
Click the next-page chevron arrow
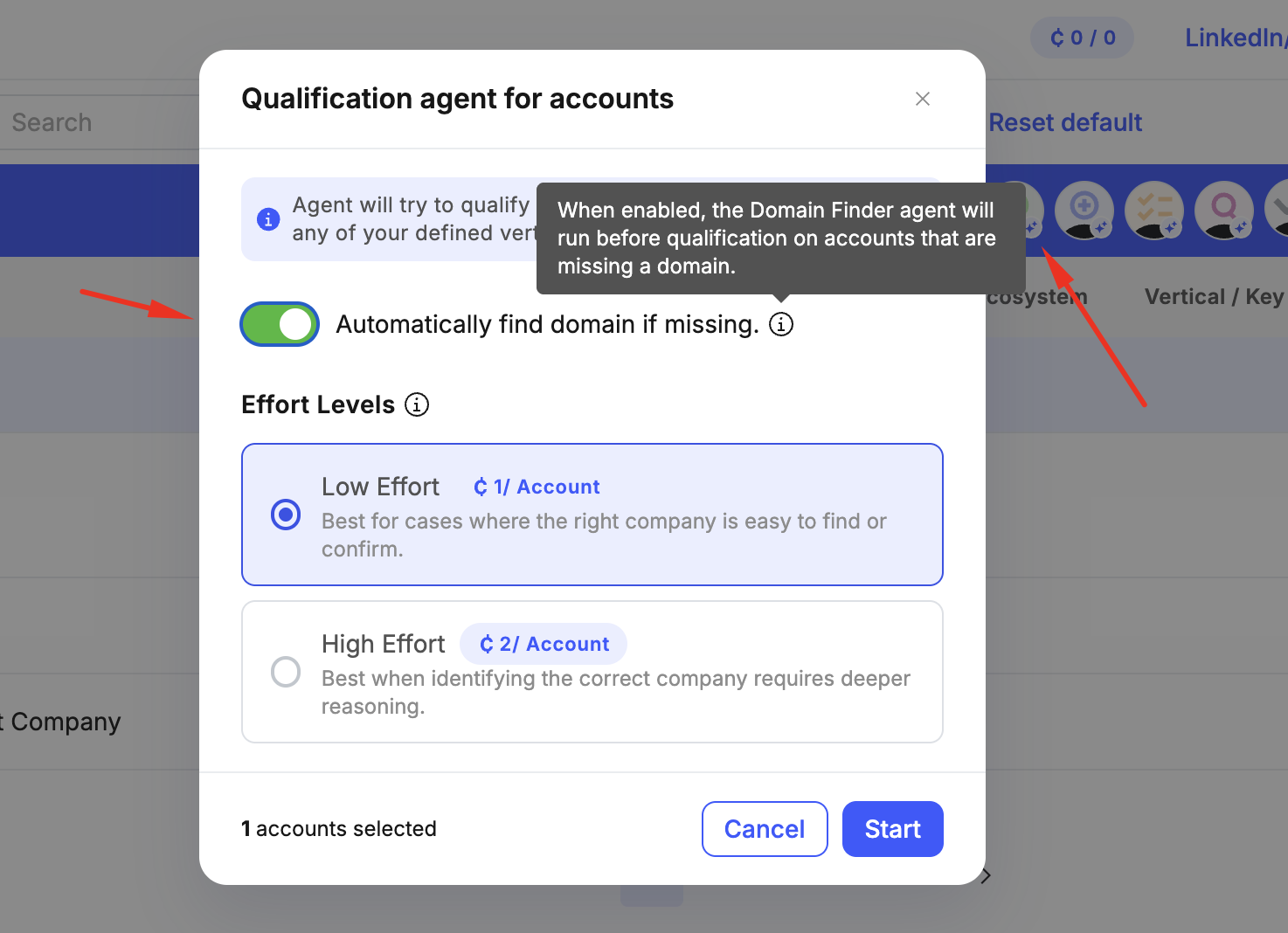(x=986, y=876)
